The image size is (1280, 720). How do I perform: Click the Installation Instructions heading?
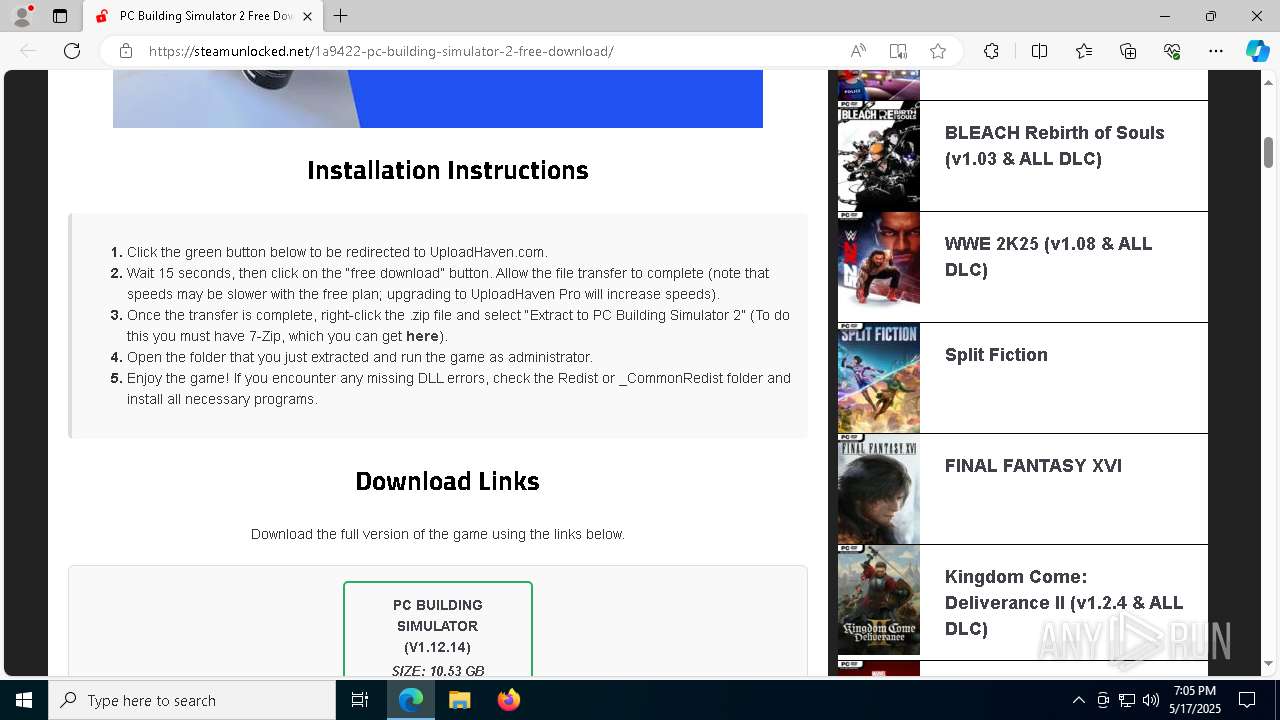(x=447, y=170)
